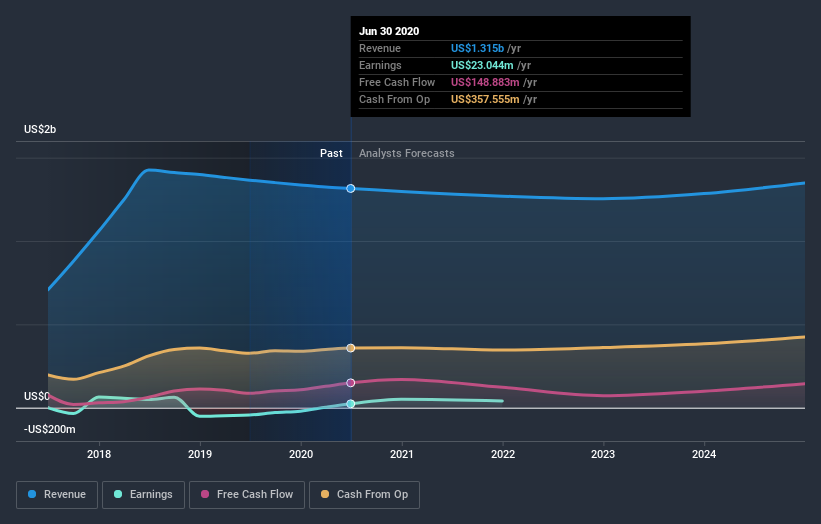This screenshot has height=524, width=821.
Task: Click the US$23.044m earnings value in tooltip
Action: coord(482,65)
